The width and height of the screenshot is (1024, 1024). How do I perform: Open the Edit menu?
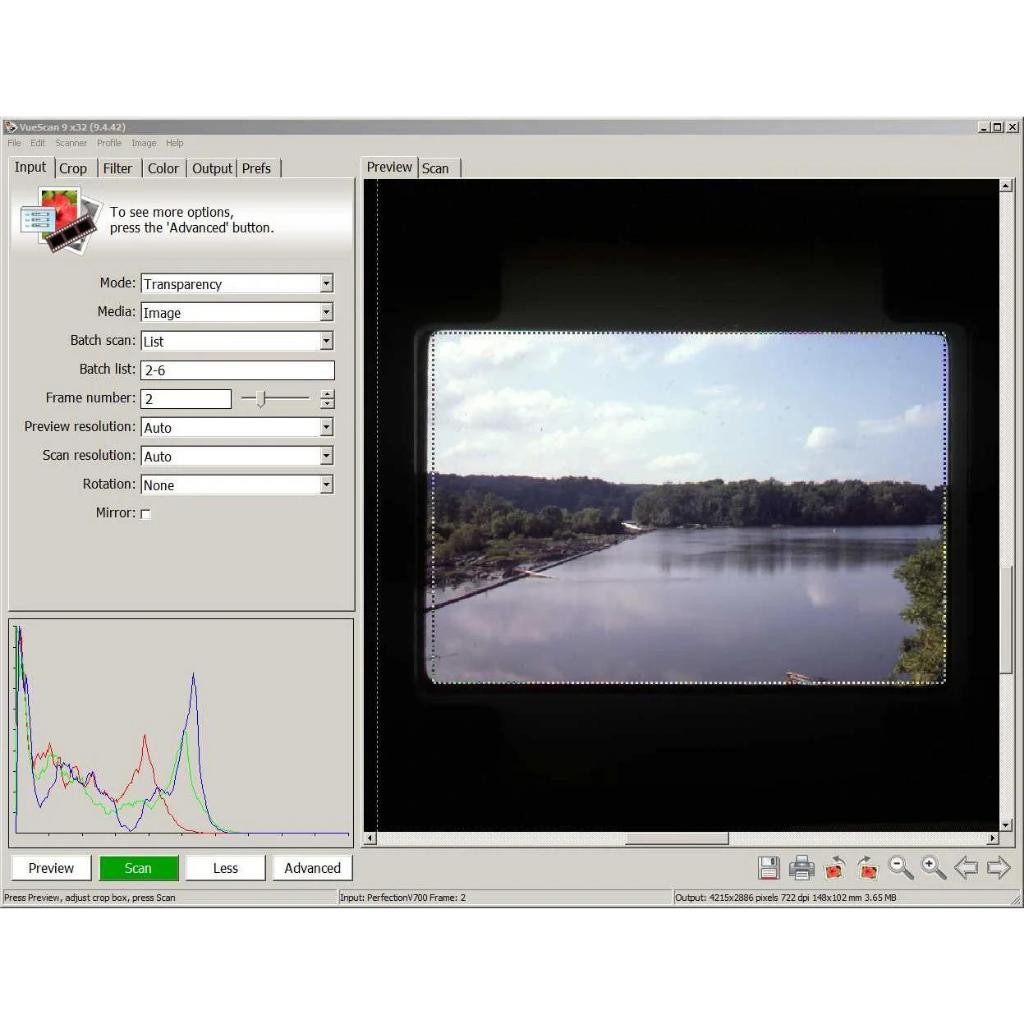click(x=38, y=143)
